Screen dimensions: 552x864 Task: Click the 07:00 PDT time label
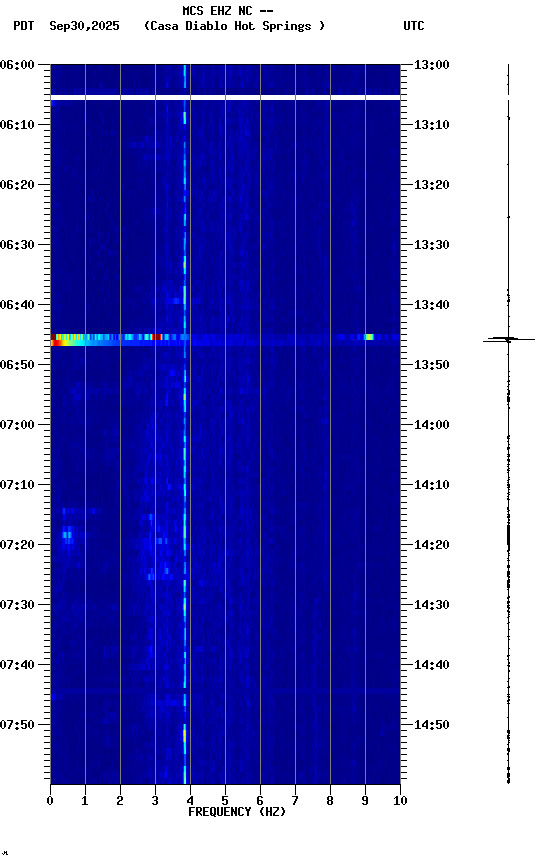click(x=17, y=425)
